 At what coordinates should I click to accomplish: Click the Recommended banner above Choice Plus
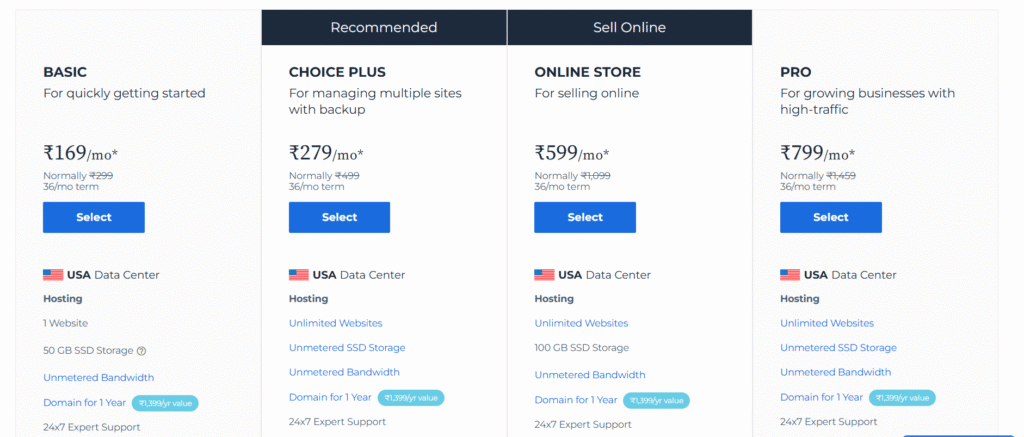(x=384, y=27)
